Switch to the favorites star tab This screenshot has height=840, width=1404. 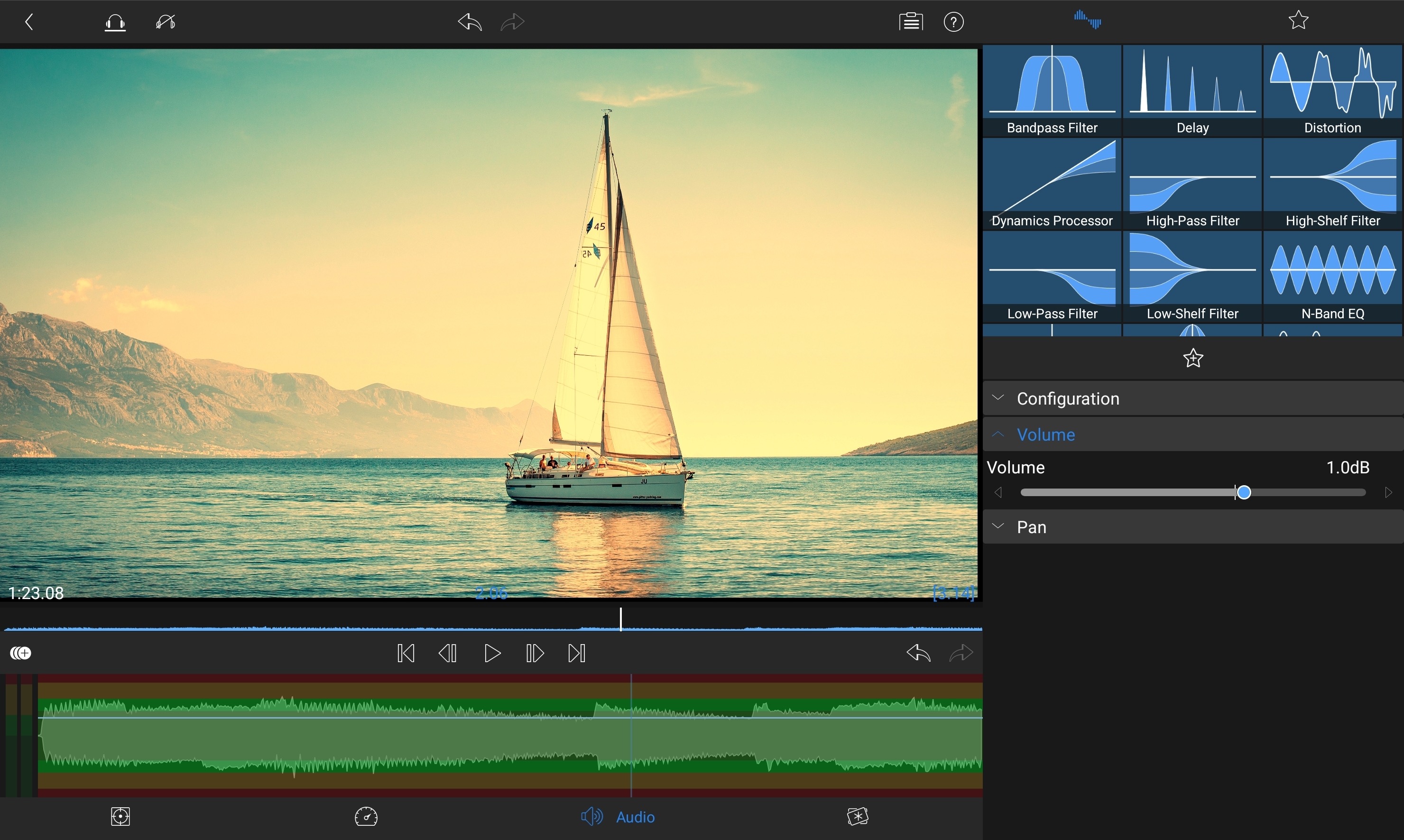(x=1298, y=20)
